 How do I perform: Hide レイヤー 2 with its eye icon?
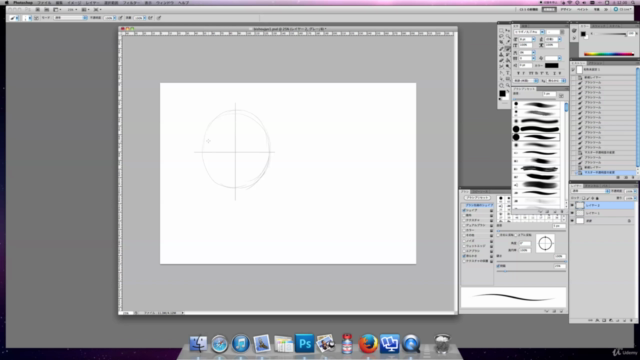[x=572, y=205]
